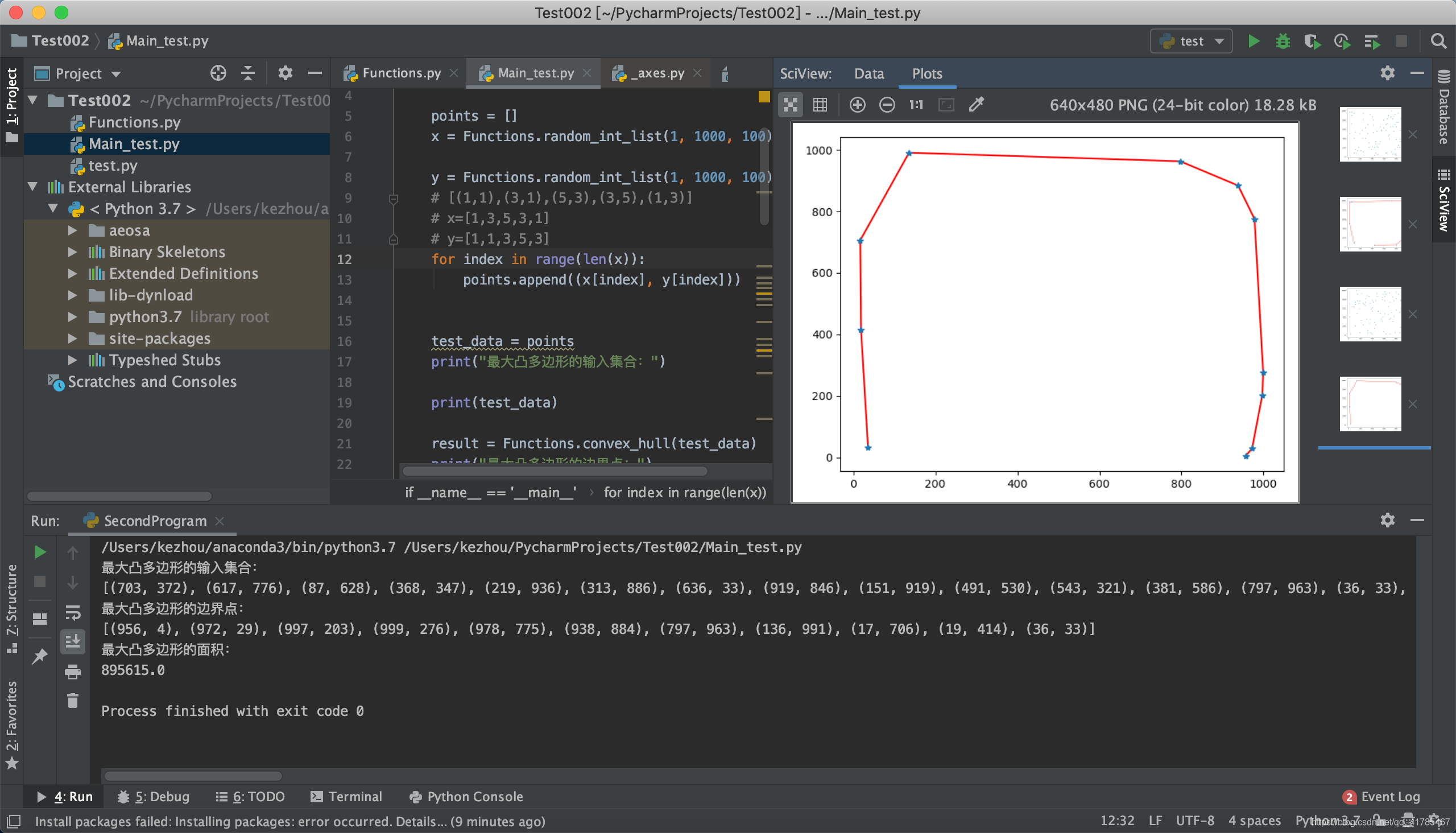Expand the site-packages folder
1456x833 pixels.
tap(73, 338)
